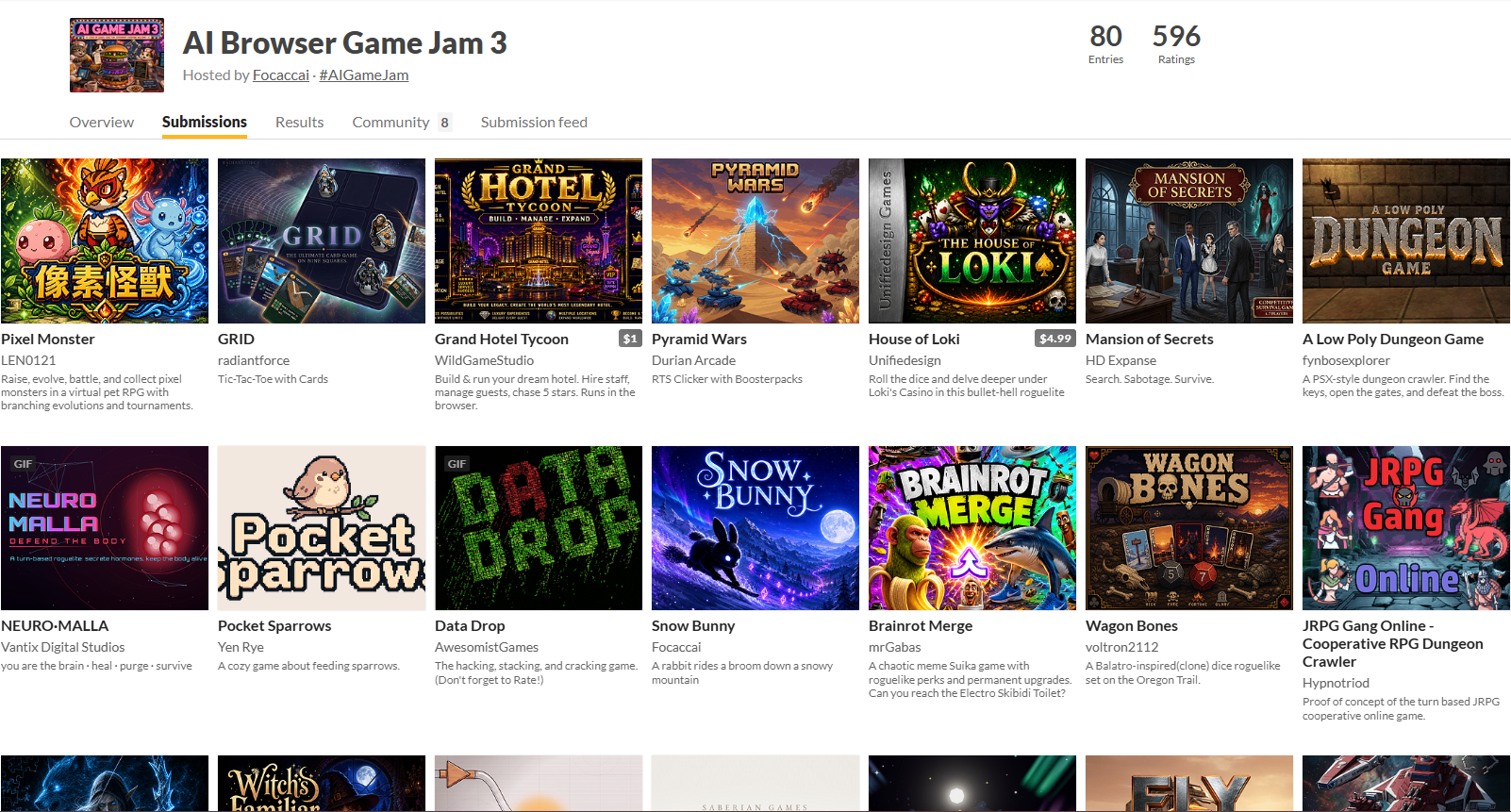
Task: Open the Data Drop GIF thumbnail
Action: [539, 528]
